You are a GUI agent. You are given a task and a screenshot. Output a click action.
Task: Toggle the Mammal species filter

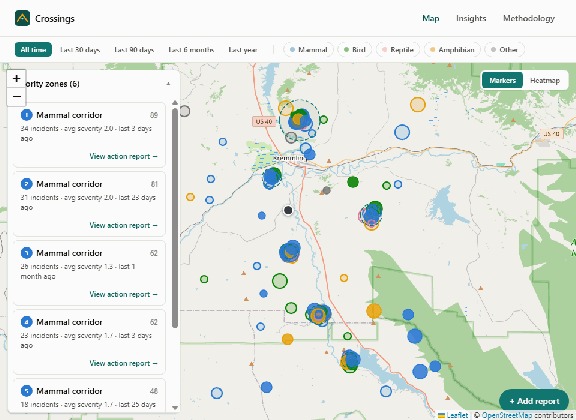pyautogui.click(x=309, y=50)
